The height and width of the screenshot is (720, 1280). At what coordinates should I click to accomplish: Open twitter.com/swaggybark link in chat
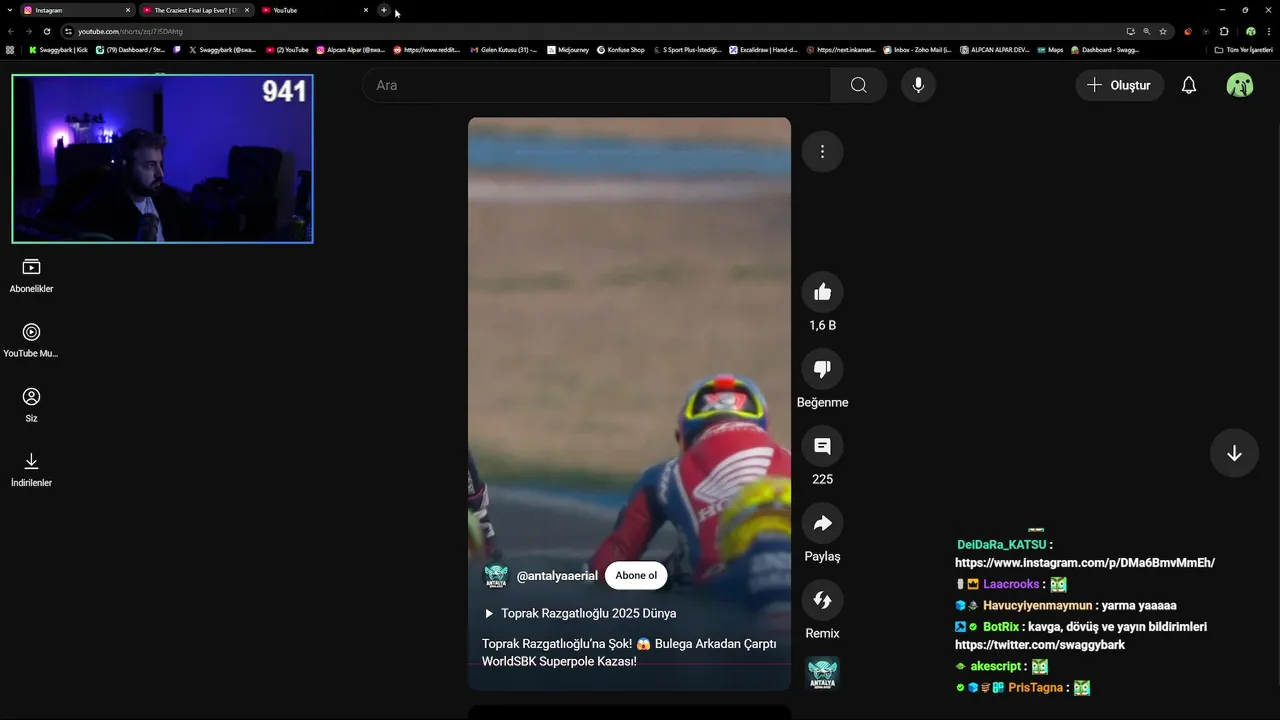(1040, 645)
